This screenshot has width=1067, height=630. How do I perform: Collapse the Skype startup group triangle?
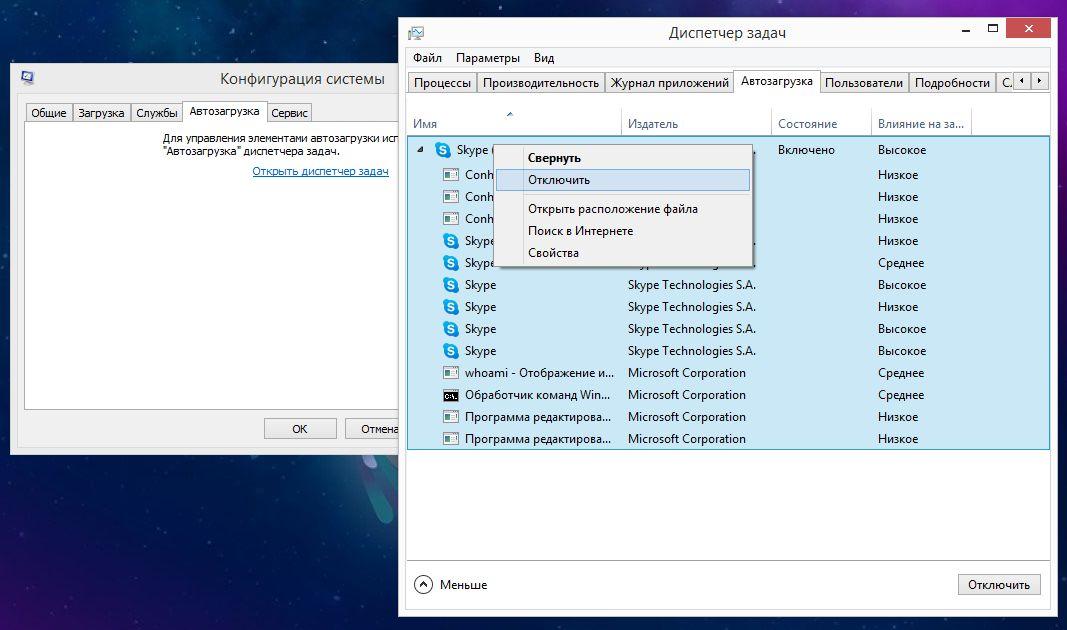[x=420, y=150]
